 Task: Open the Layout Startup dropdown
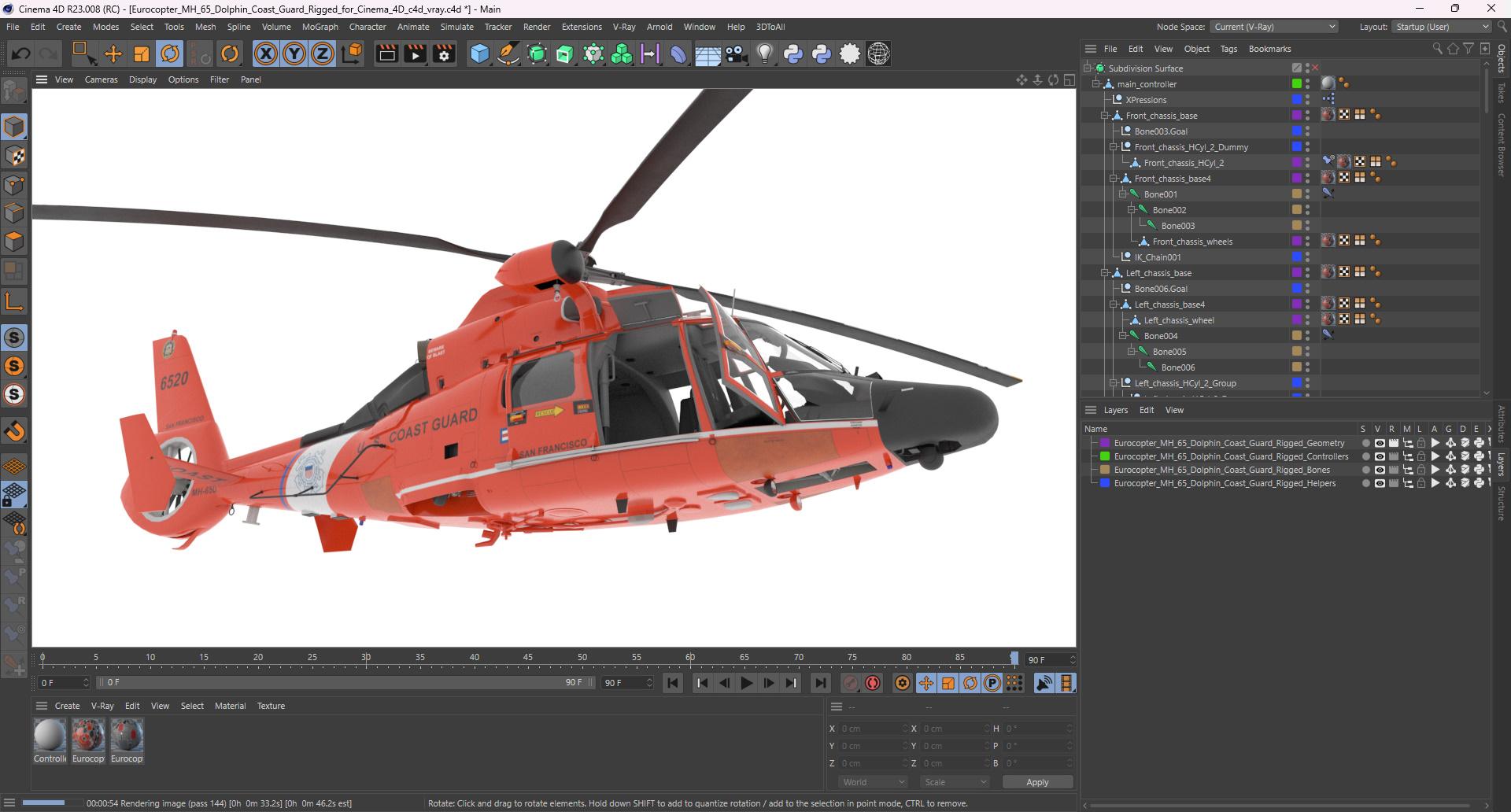(1442, 27)
